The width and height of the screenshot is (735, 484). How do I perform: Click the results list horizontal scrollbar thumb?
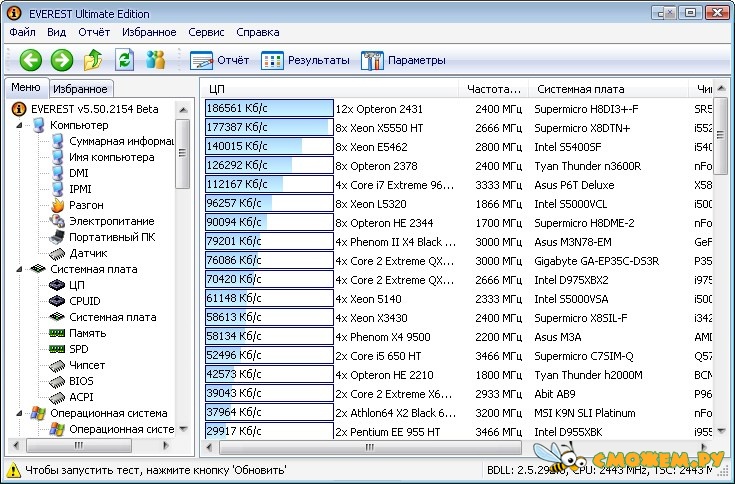click(370, 447)
